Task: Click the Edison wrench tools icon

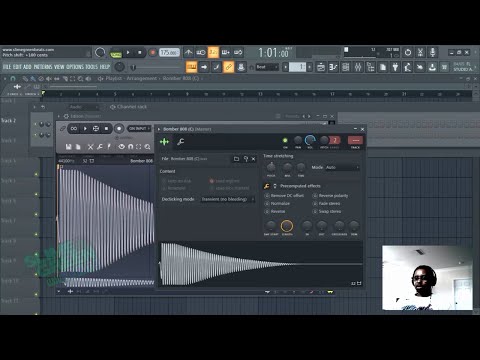Action: click(x=100, y=147)
